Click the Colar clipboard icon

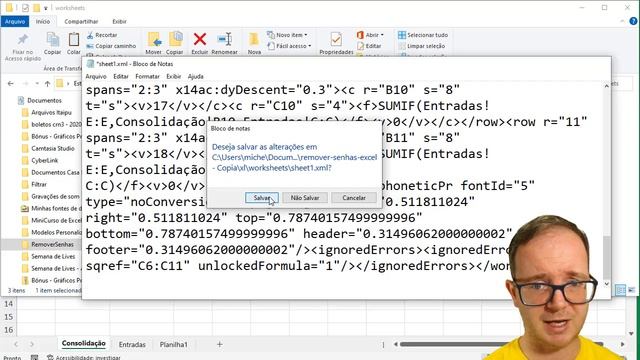coord(74,40)
